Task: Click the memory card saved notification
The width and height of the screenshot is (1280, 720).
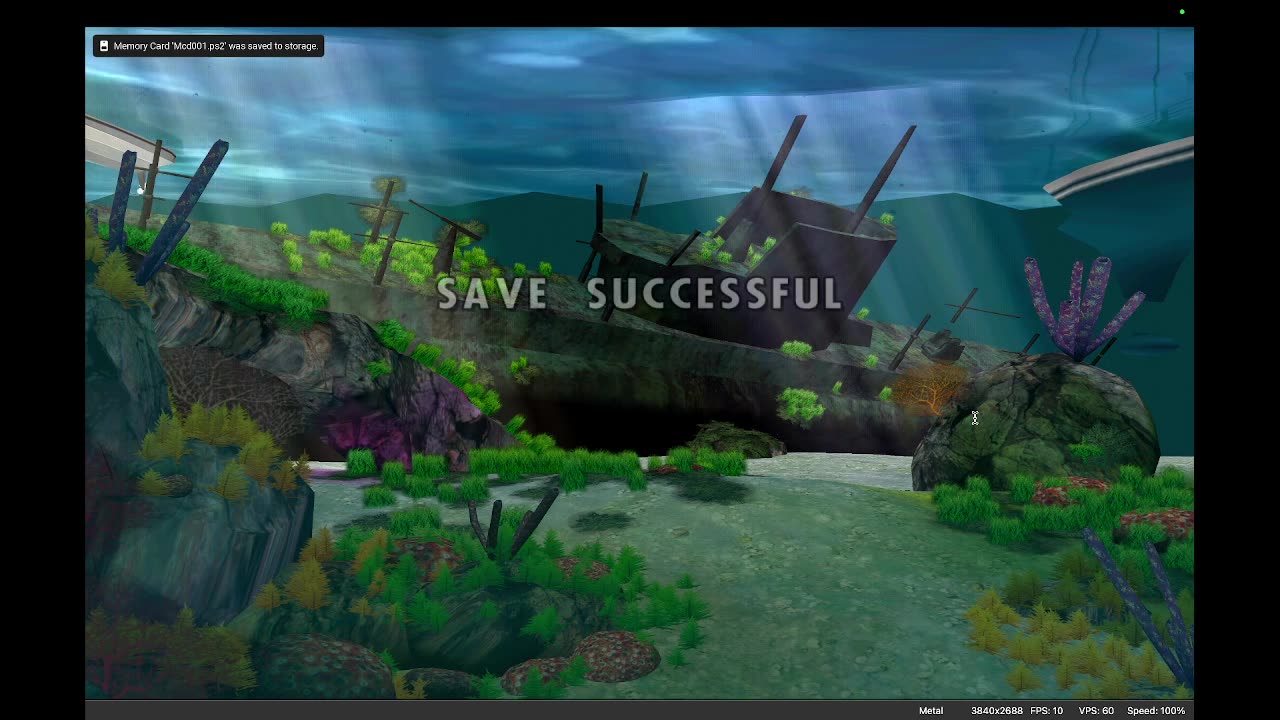Action: tap(208, 46)
